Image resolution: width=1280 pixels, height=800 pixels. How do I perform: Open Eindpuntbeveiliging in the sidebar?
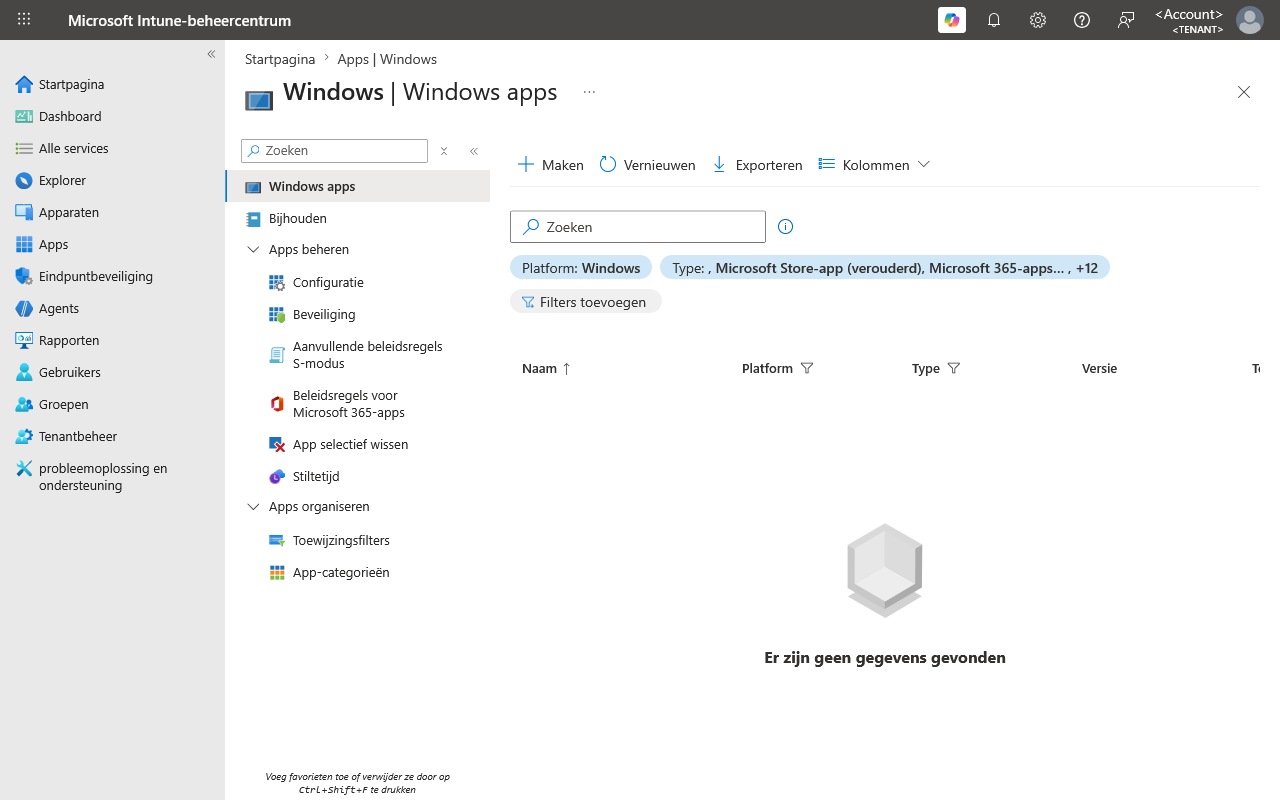[112, 276]
